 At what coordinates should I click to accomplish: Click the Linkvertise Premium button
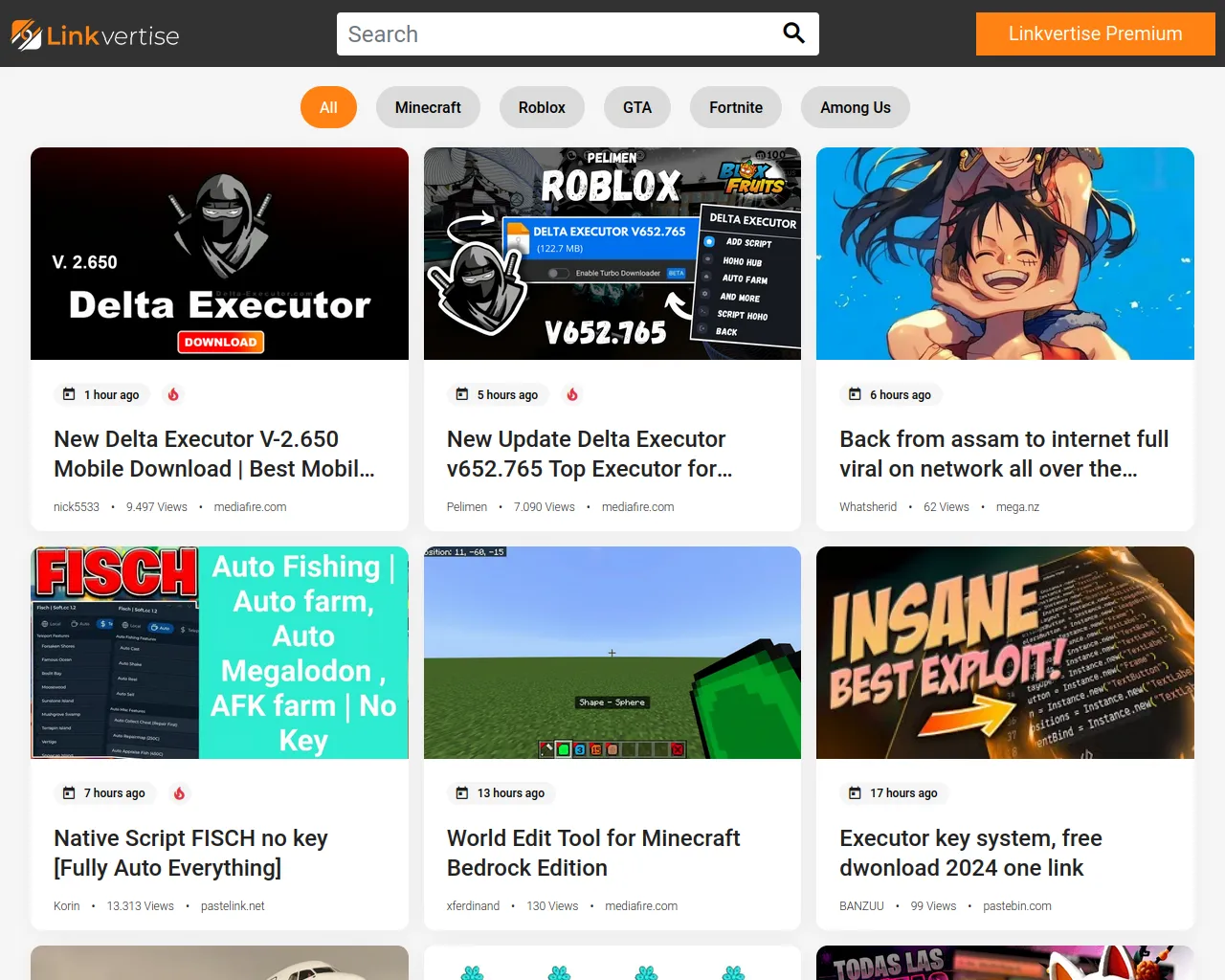(1096, 33)
